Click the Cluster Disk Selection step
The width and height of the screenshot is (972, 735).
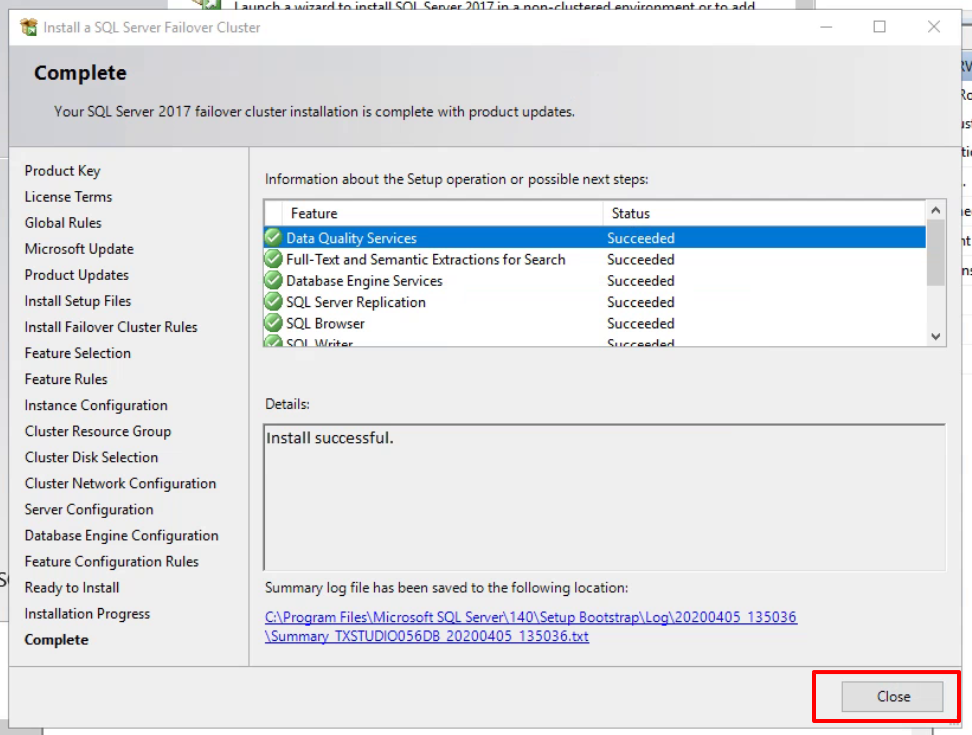click(x=91, y=457)
